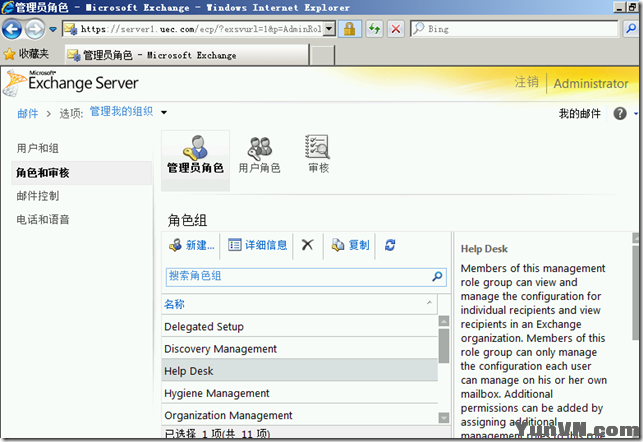The width and height of the screenshot is (643, 442).
Task: Open 详细信息 for the selected role group
Action: tap(258, 245)
